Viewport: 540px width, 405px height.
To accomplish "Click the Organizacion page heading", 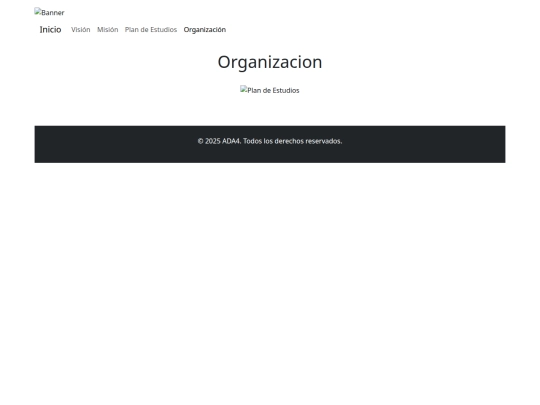I will point(270,62).
